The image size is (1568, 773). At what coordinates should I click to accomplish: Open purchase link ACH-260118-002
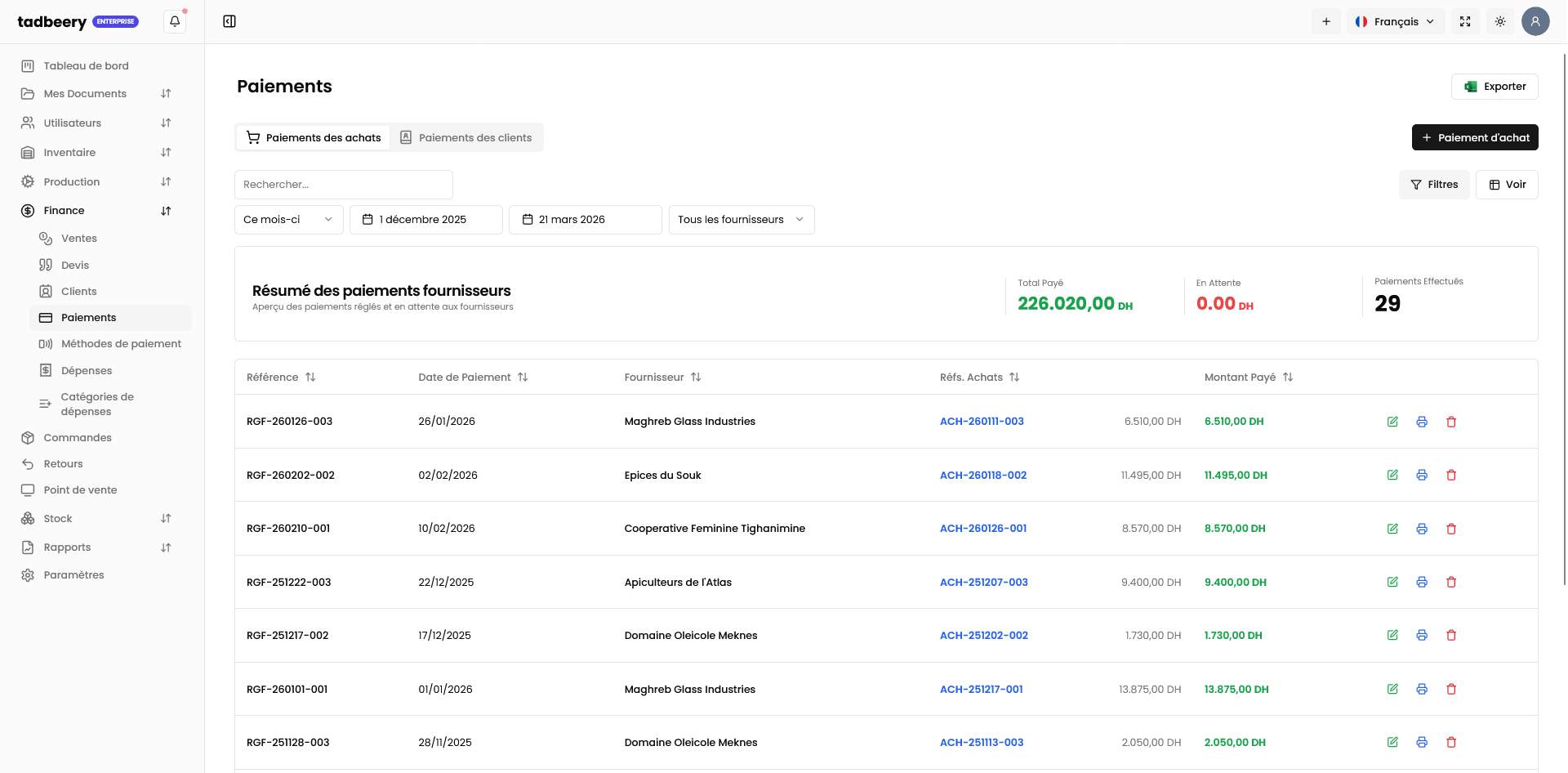click(983, 476)
